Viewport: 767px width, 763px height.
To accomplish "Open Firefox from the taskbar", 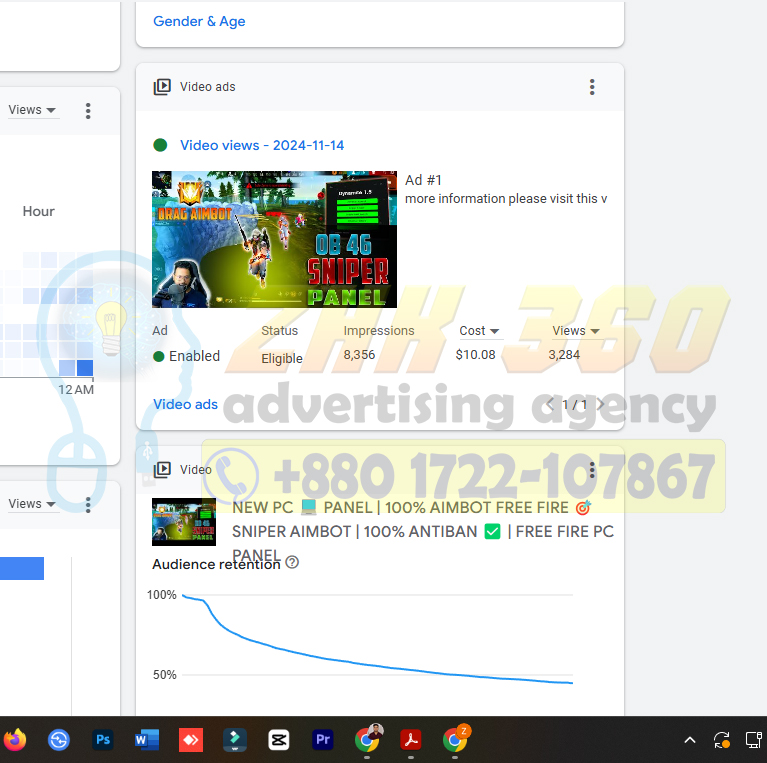I will [15, 740].
